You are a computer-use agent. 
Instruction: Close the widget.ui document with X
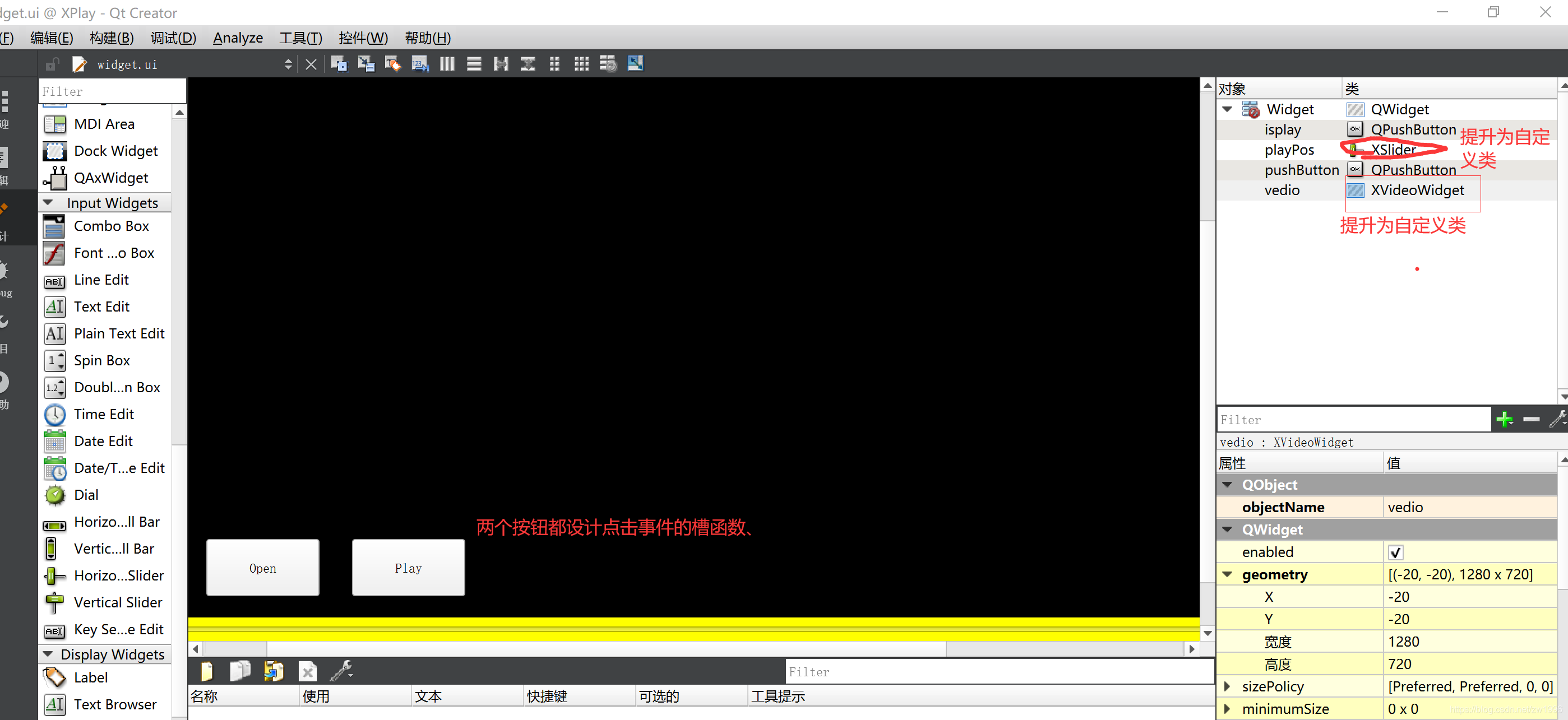coord(311,64)
